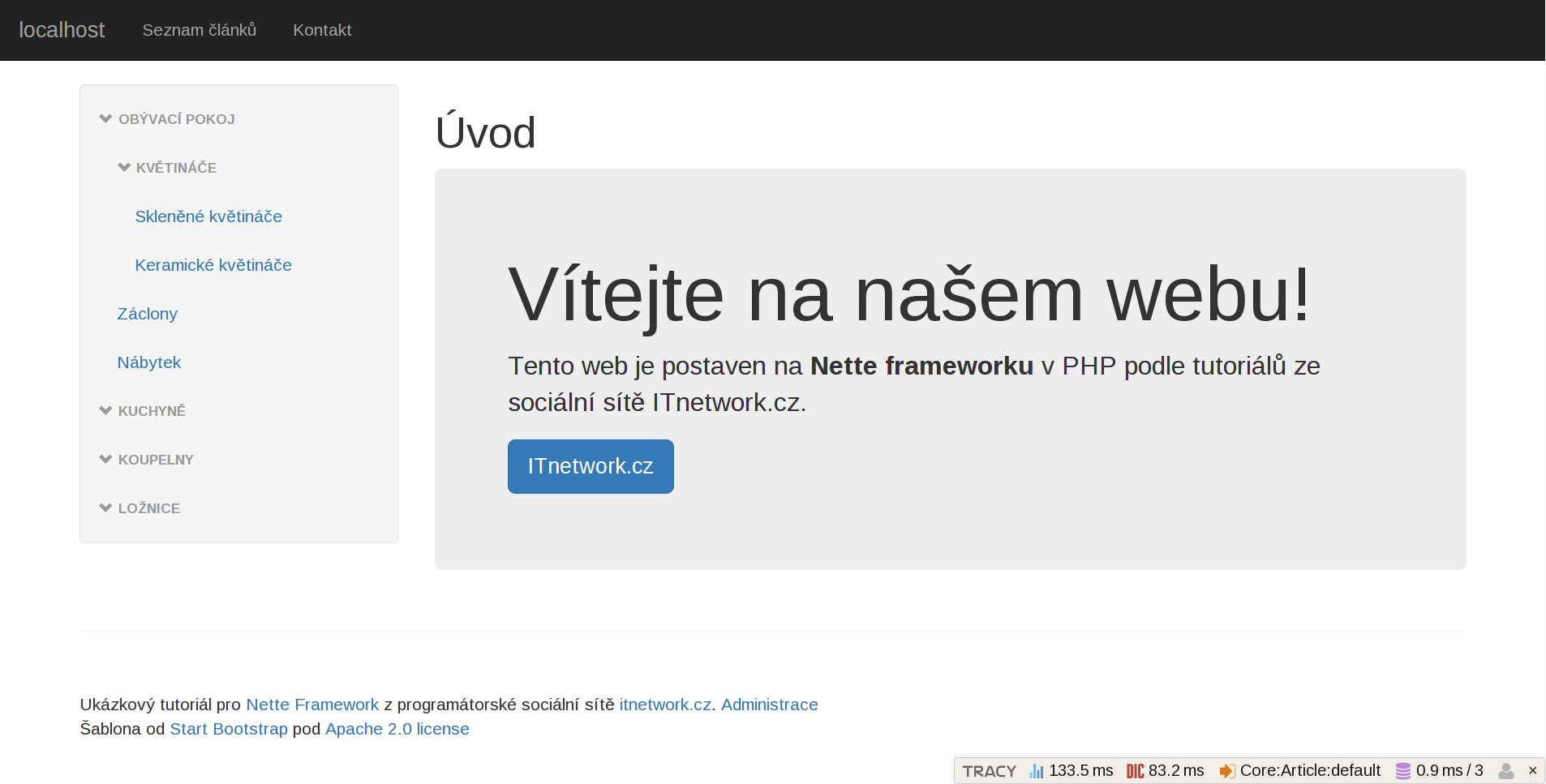The width and height of the screenshot is (1546, 784).
Task: Select the Ložnice category label
Action: tap(149, 508)
